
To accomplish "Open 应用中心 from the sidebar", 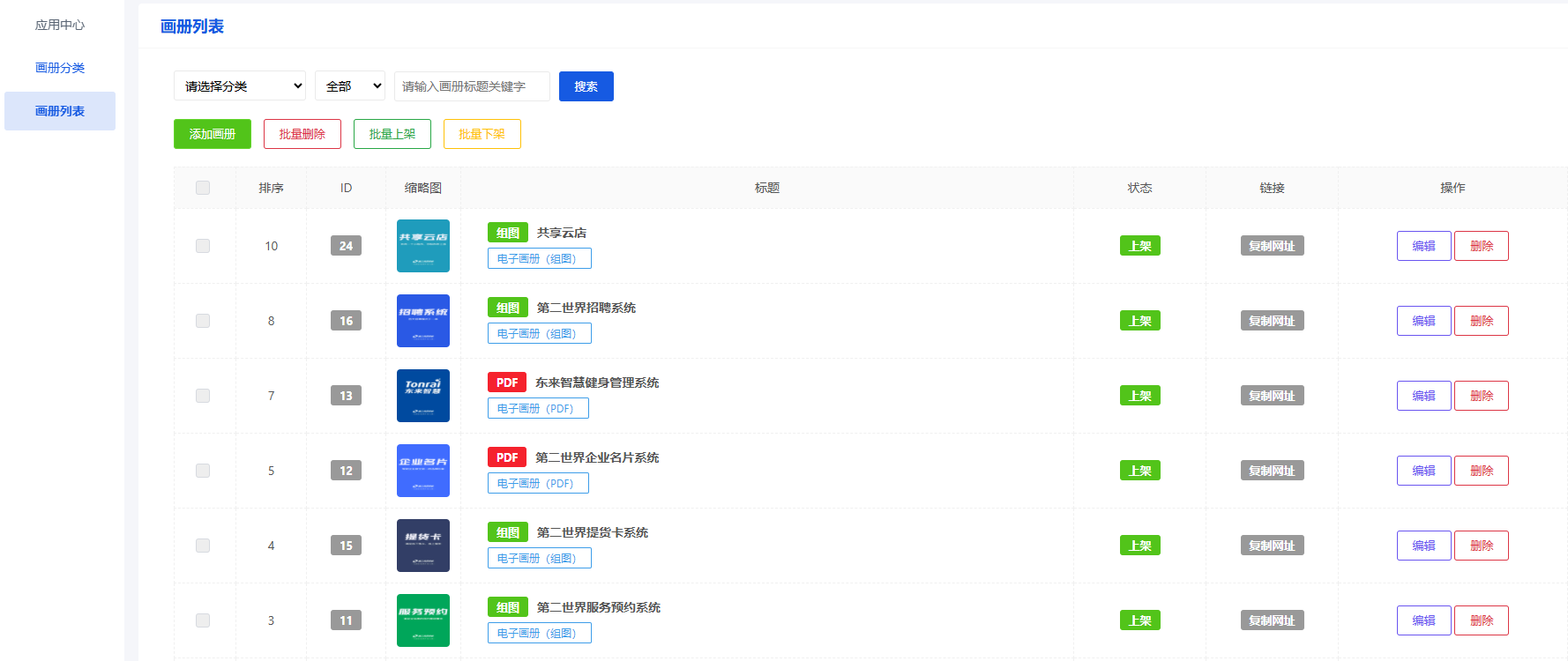I will [60, 25].
